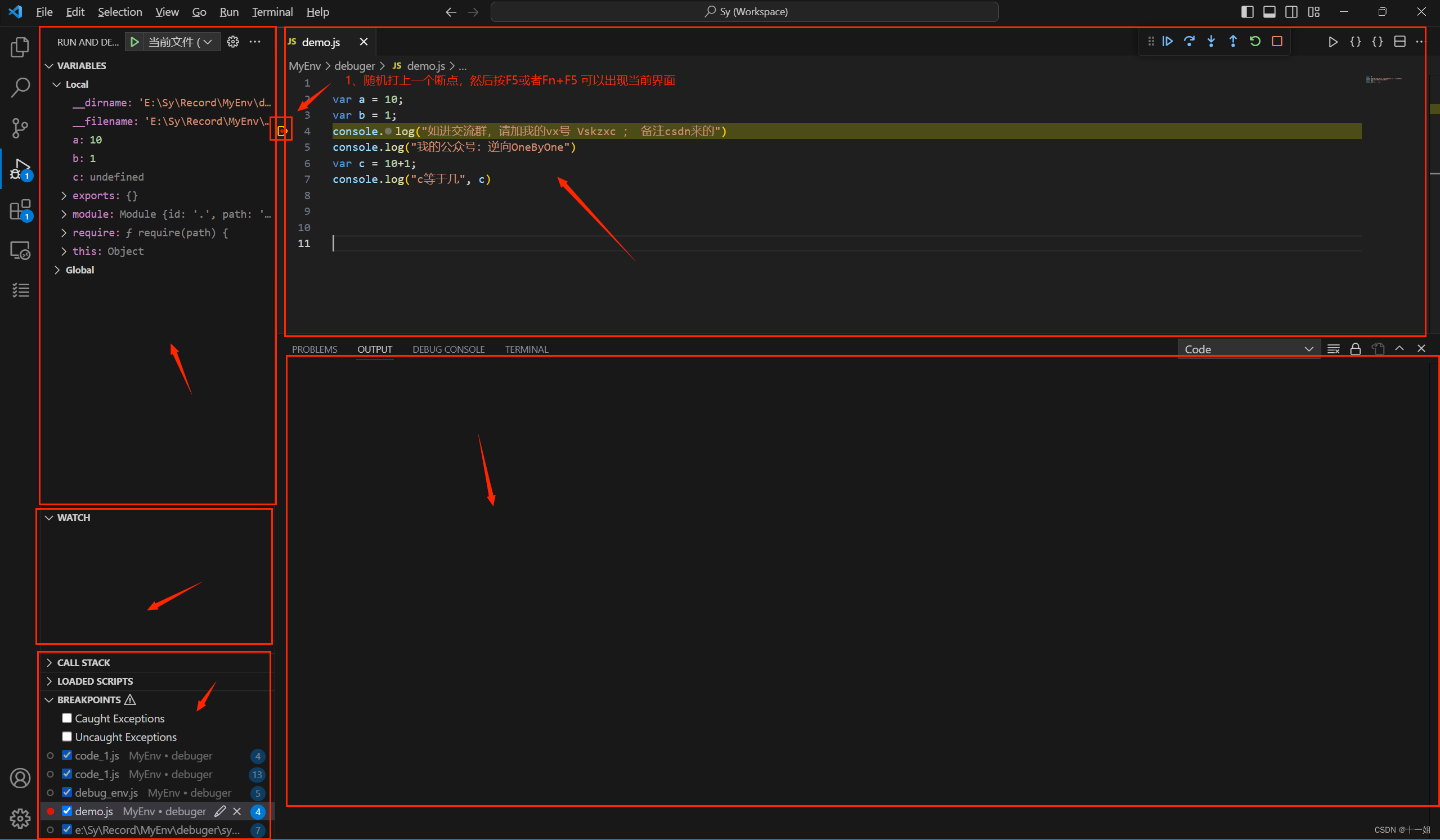Screen dimensions: 1440x840
Task: Select the TERMINAL tab
Action: click(526, 349)
